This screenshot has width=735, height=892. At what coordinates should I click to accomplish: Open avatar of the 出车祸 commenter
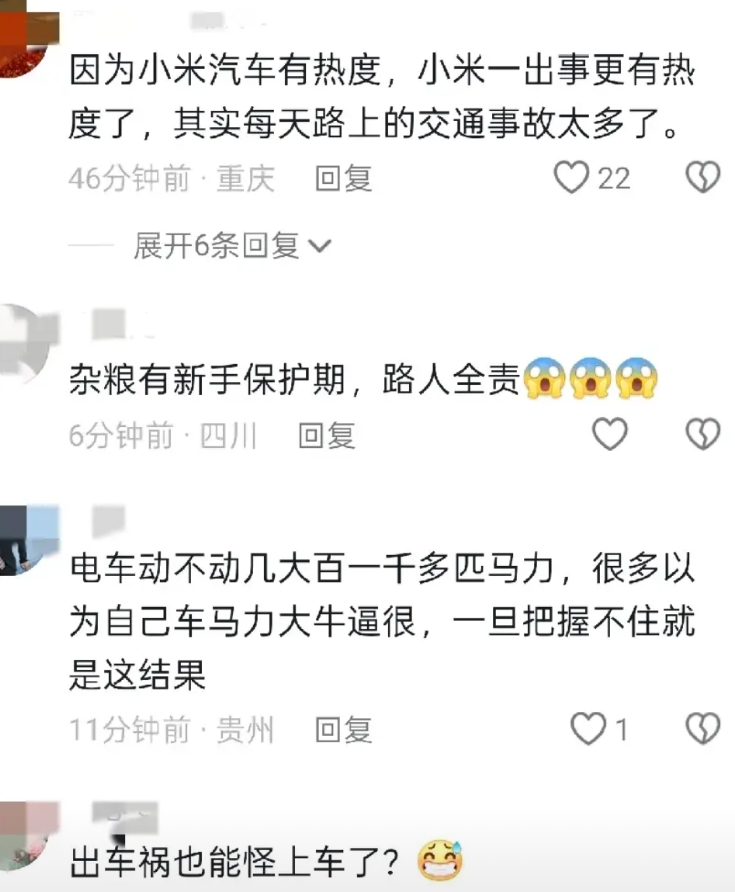point(26,836)
